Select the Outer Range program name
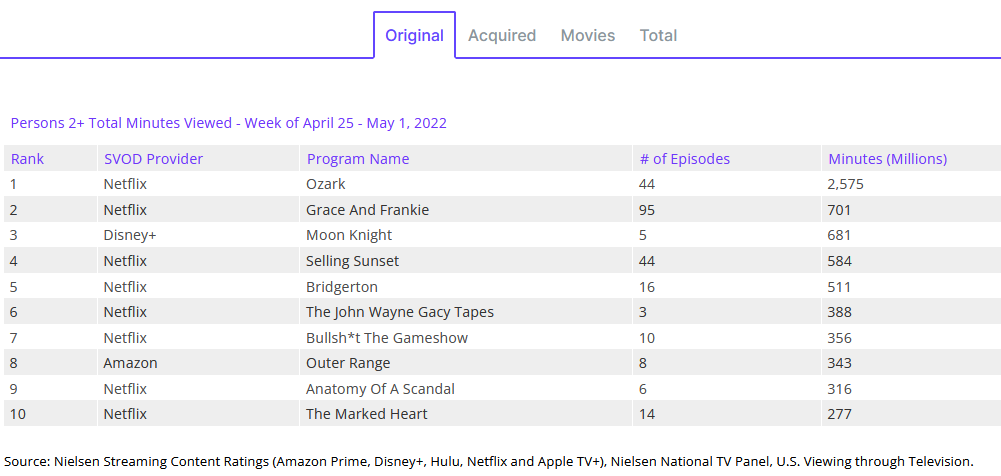Image resolution: width=1001 pixels, height=476 pixels. [x=348, y=363]
